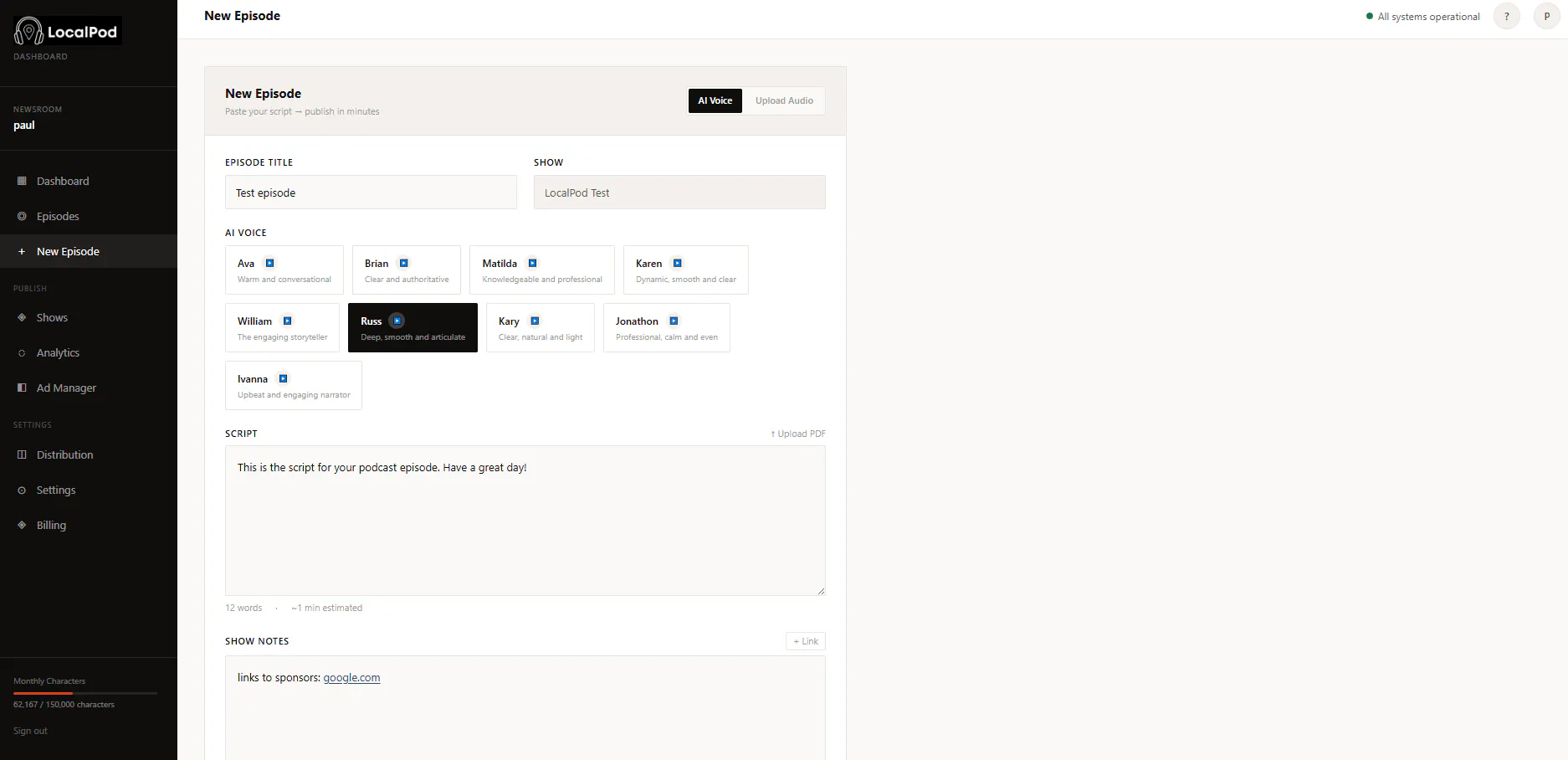Focus the Episode Title field

coord(371,193)
